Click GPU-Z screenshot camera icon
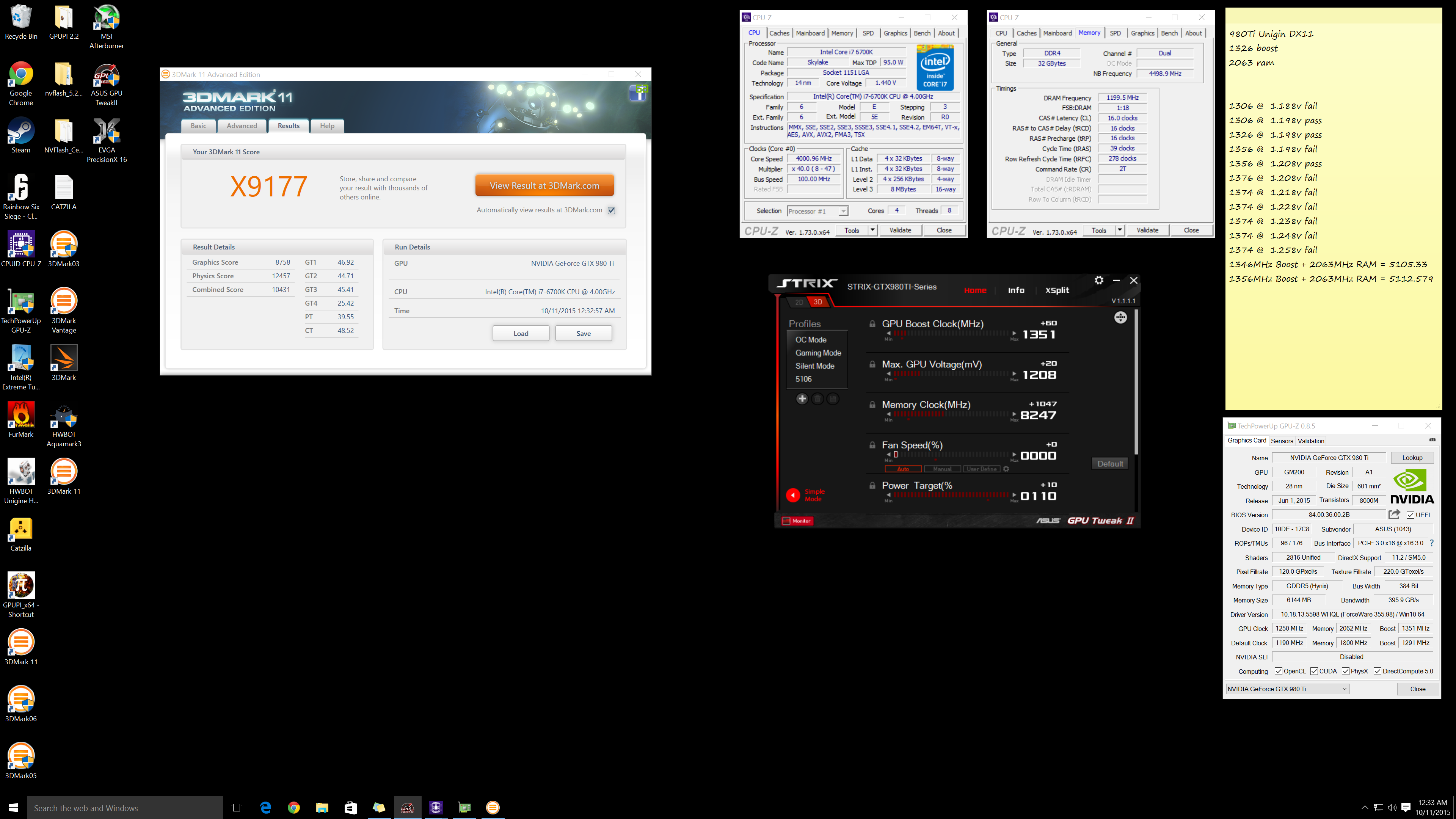This screenshot has height=819, width=1456. point(1432,440)
